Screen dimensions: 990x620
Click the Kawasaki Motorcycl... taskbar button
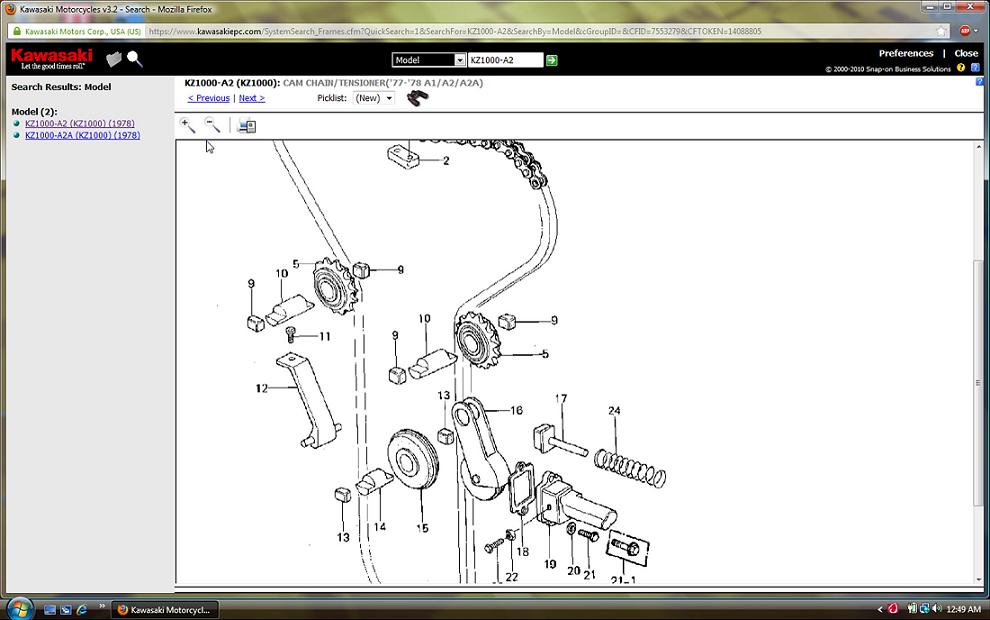[x=165, y=609]
